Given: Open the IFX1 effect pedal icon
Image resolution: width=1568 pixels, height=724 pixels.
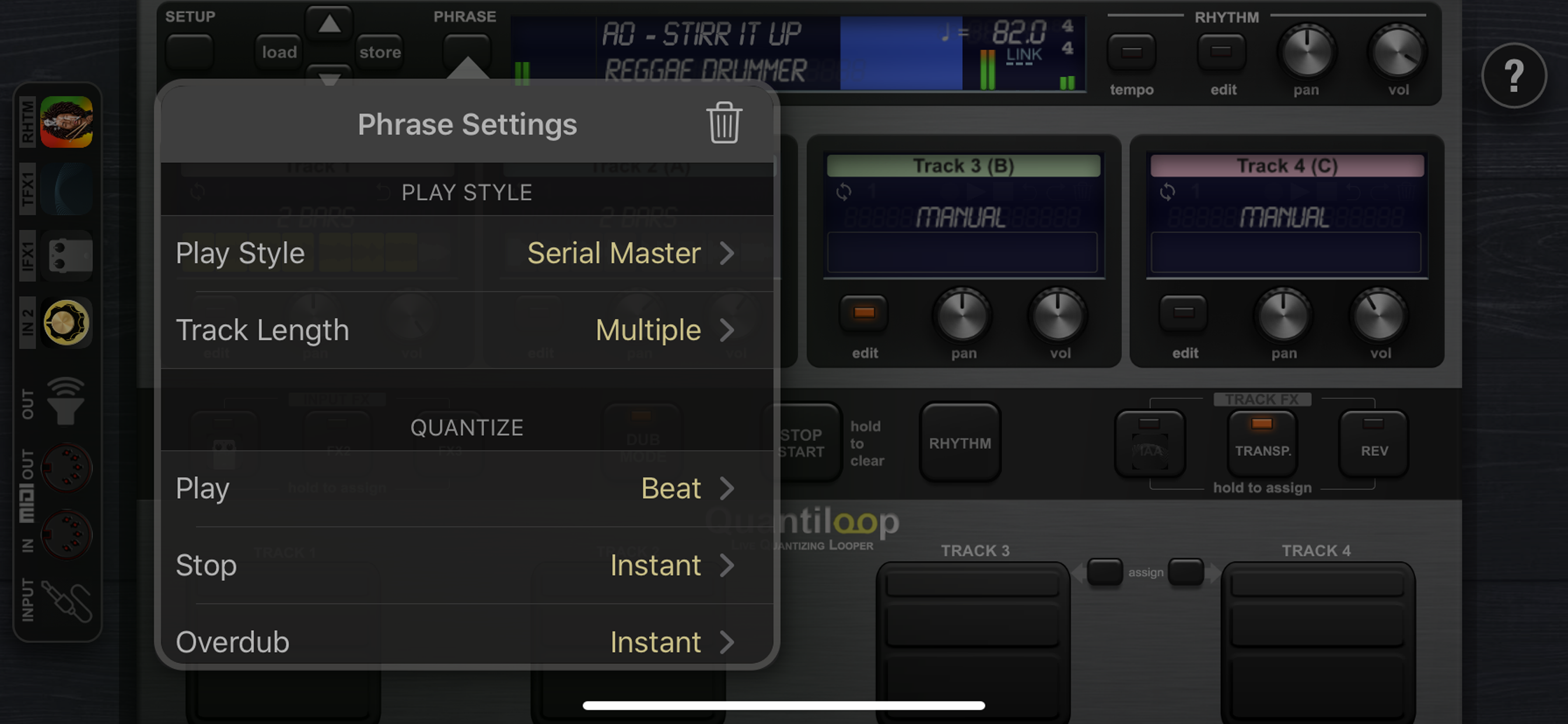Looking at the screenshot, I should [66, 255].
